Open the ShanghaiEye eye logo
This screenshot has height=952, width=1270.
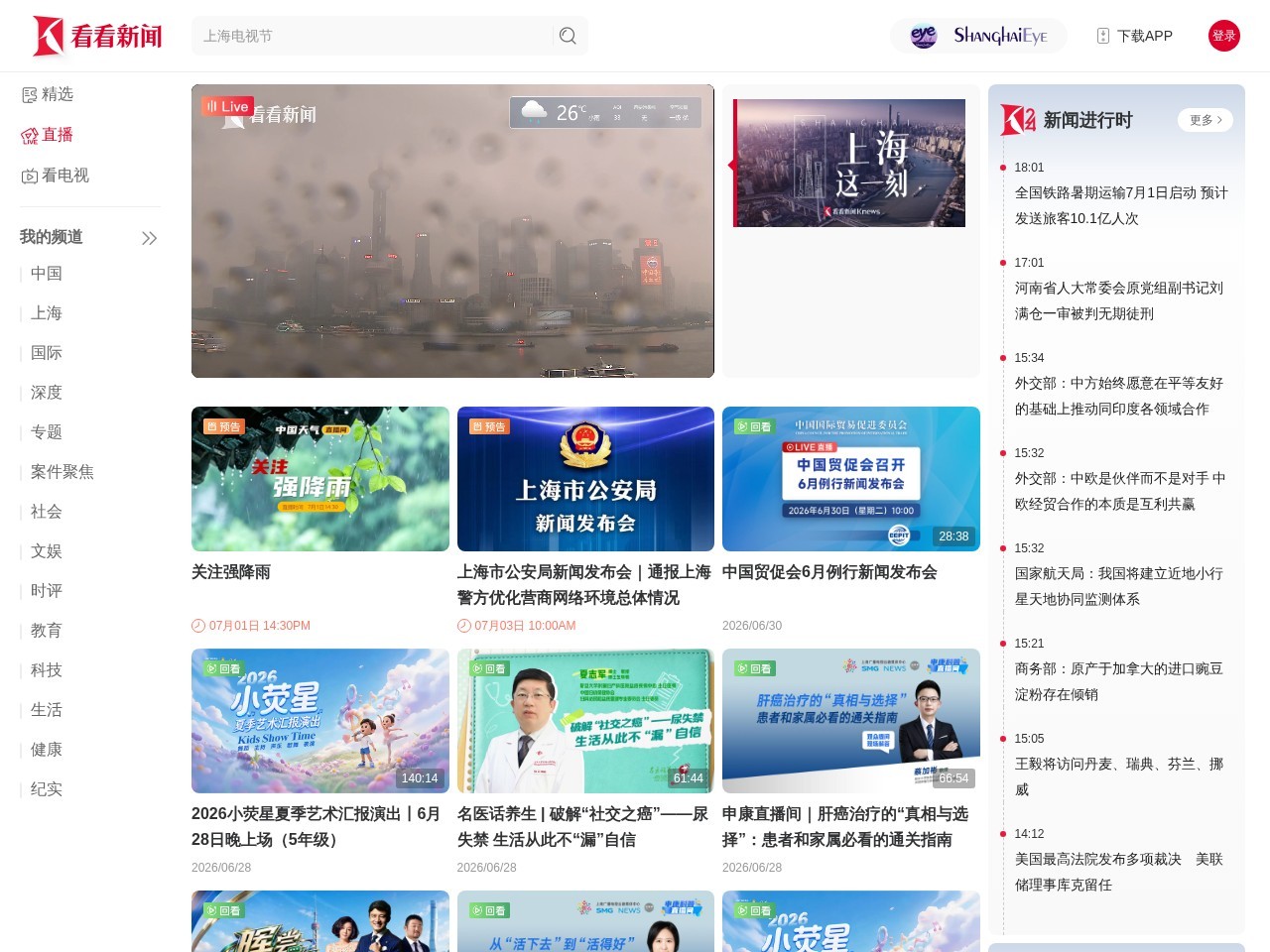coord(923,36)
